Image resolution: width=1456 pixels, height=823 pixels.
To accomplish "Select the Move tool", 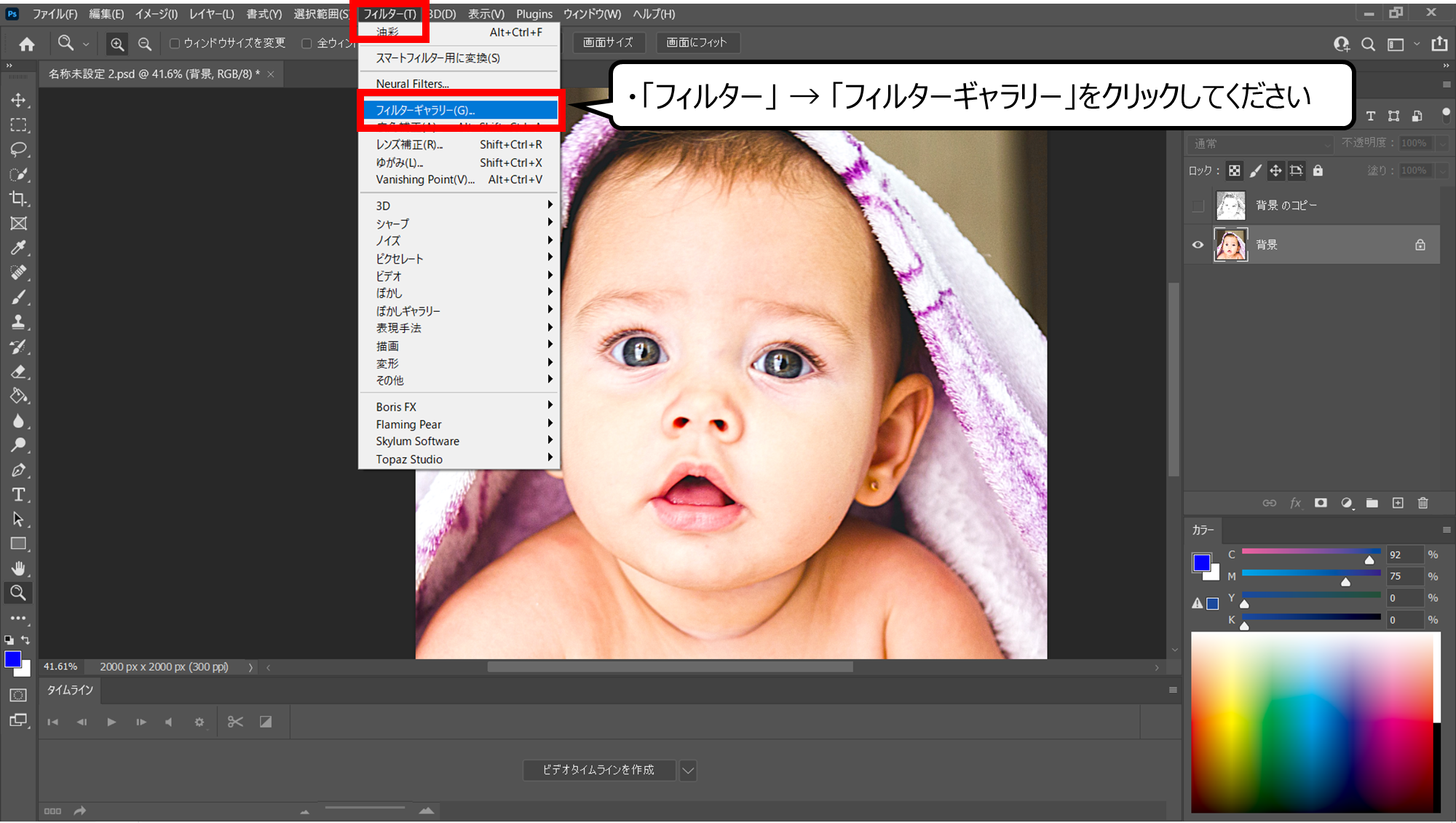I will 18,100.
